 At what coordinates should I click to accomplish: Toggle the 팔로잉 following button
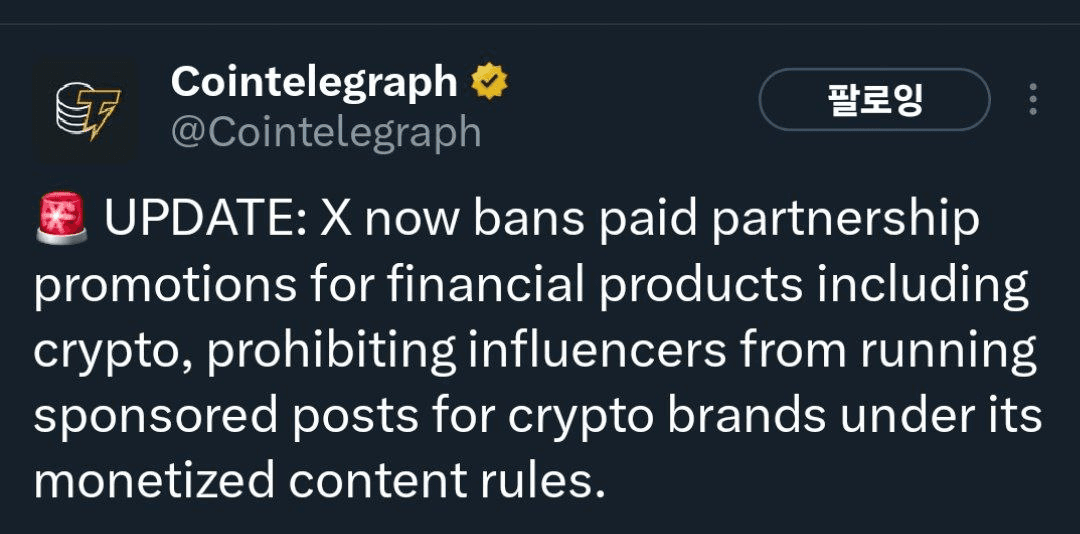tap(874, 99)
